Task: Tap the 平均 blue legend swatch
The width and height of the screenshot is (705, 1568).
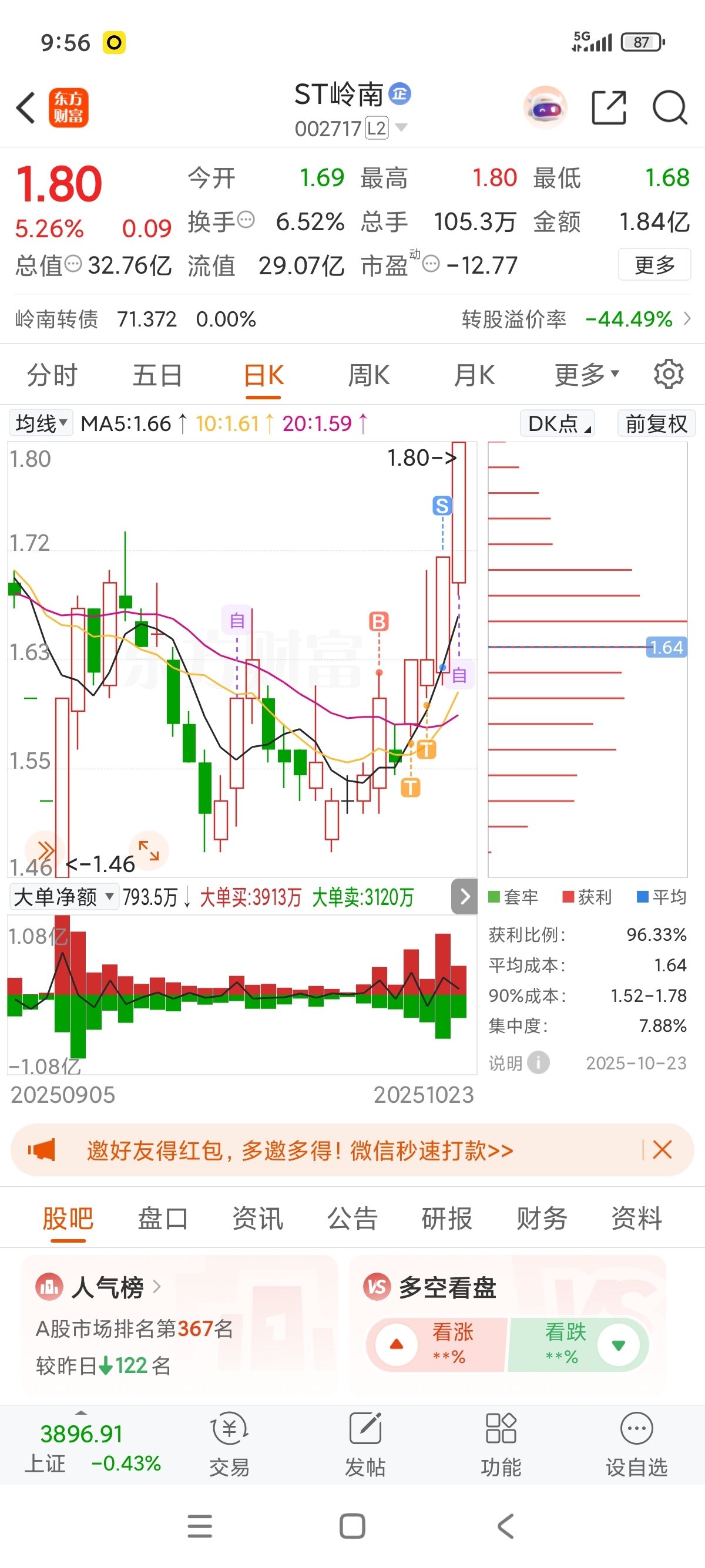Action: point(642,896)
